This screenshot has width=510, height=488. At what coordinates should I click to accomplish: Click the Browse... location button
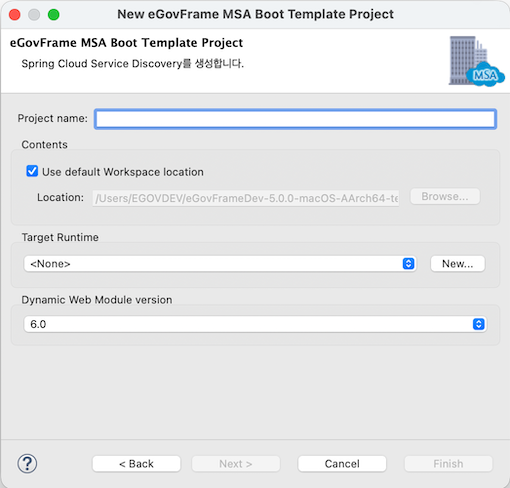445,197
